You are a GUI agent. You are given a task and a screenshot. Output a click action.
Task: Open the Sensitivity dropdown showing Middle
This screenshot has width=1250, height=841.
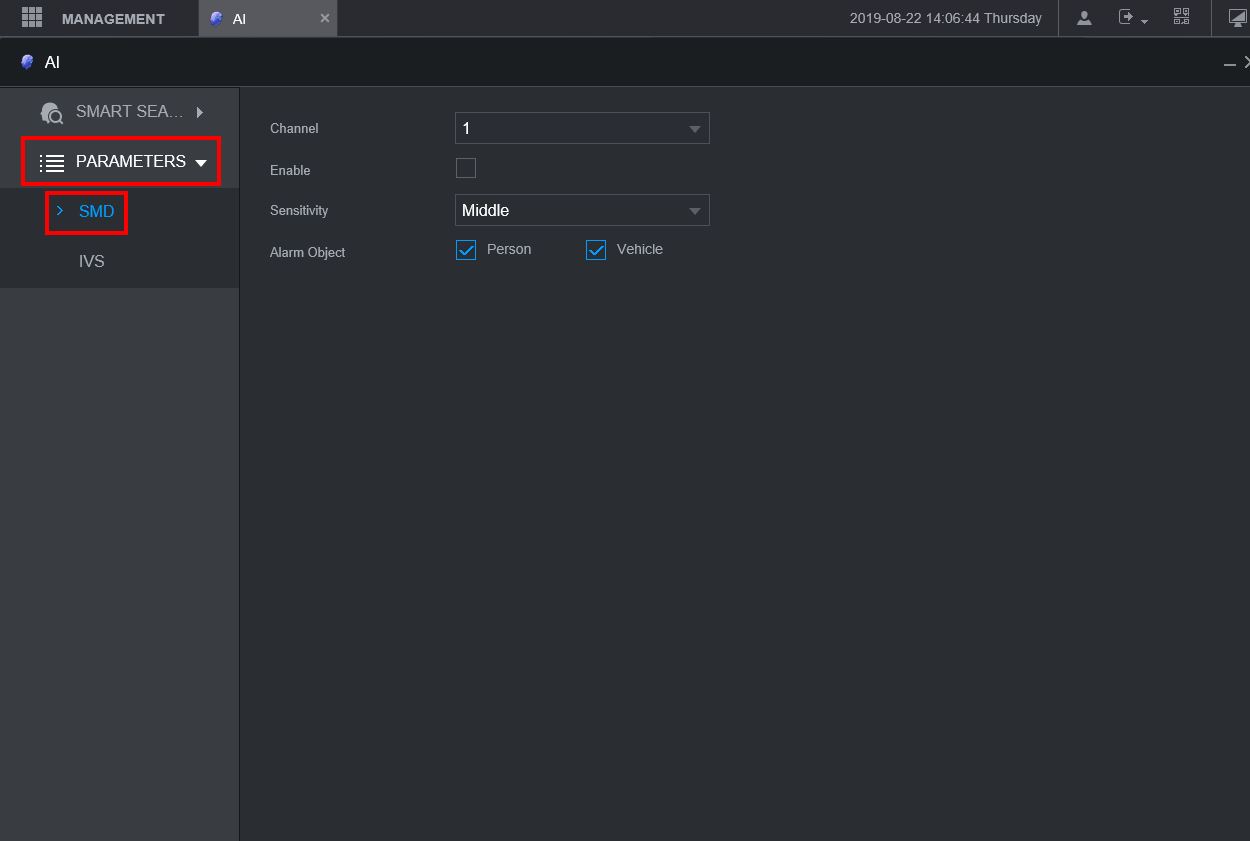coord(582,210)
